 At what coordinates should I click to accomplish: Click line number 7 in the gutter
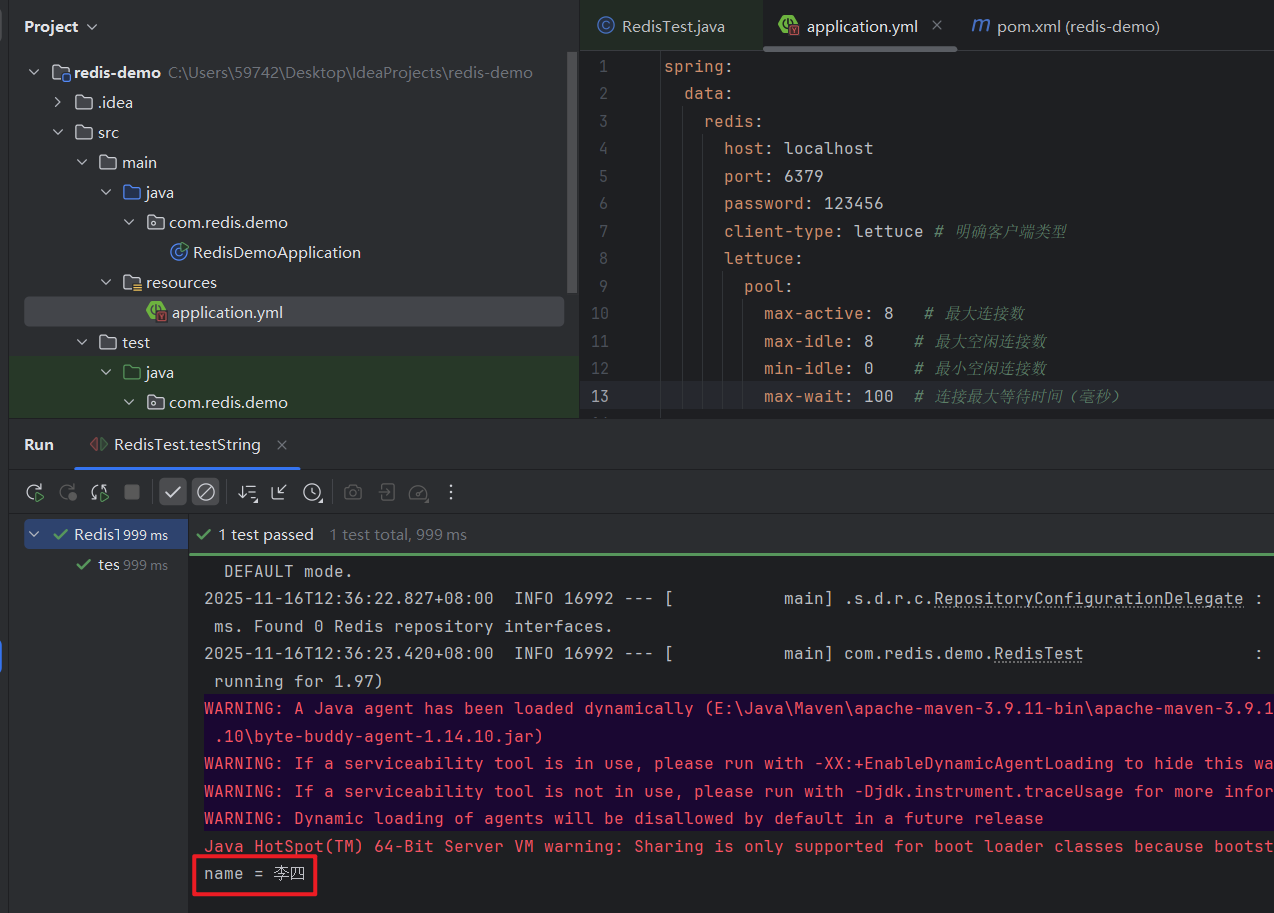point(603,232)
